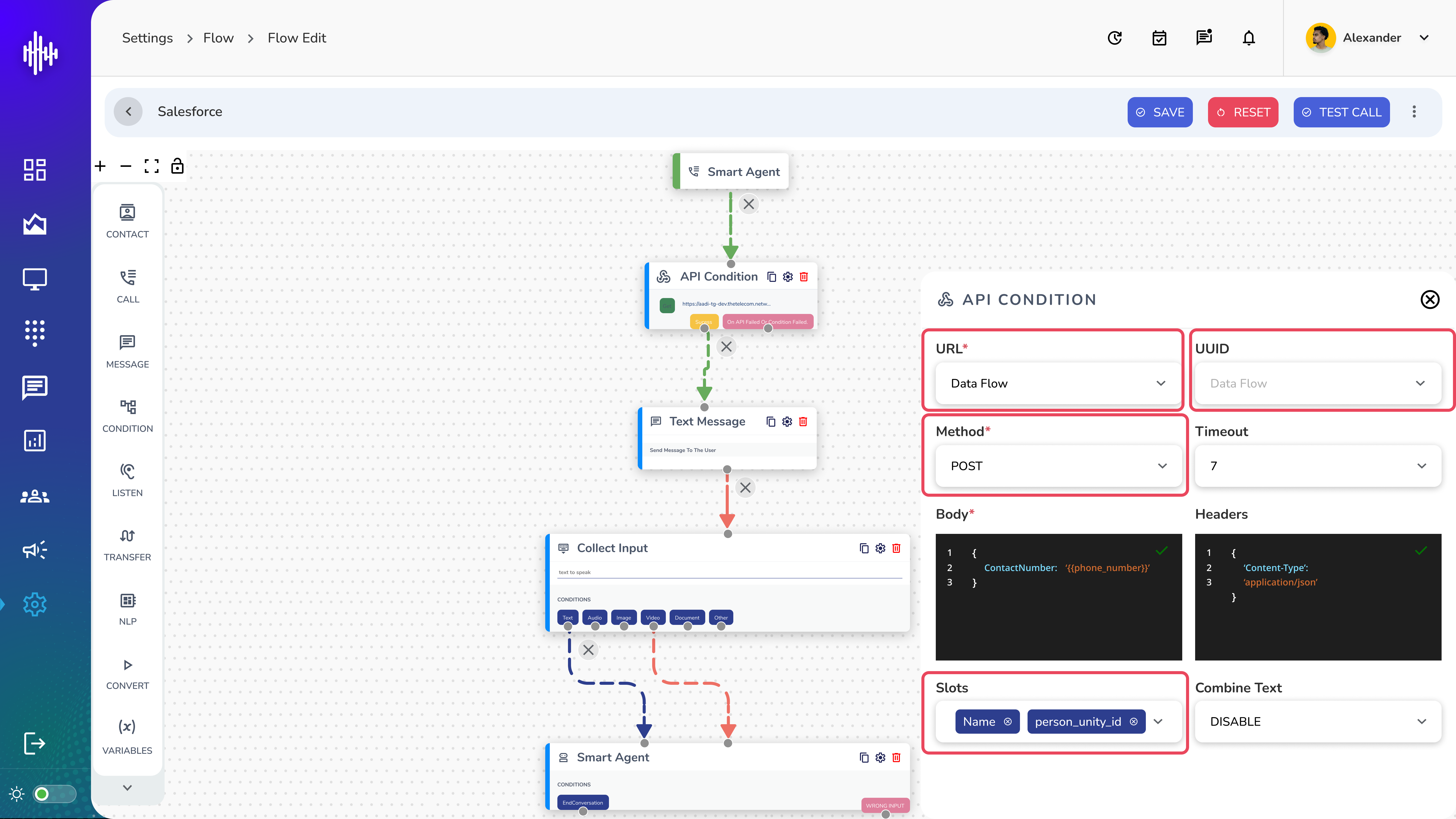Click the Document condition chip in Collect Input
Viewport: 1456px width, 819px height.
click(x=687, y=617)
